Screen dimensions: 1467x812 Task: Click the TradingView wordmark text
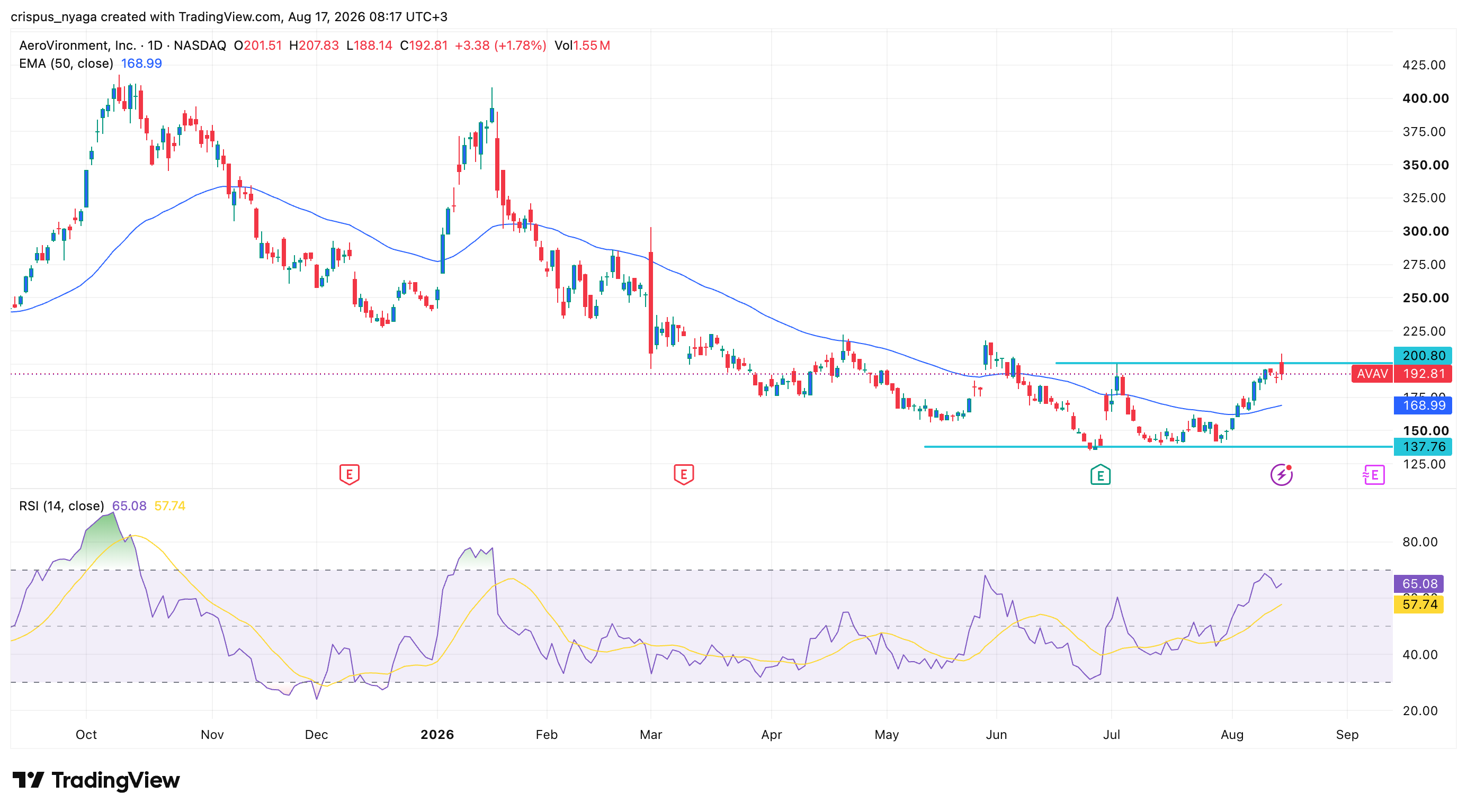tap(115, 780)
